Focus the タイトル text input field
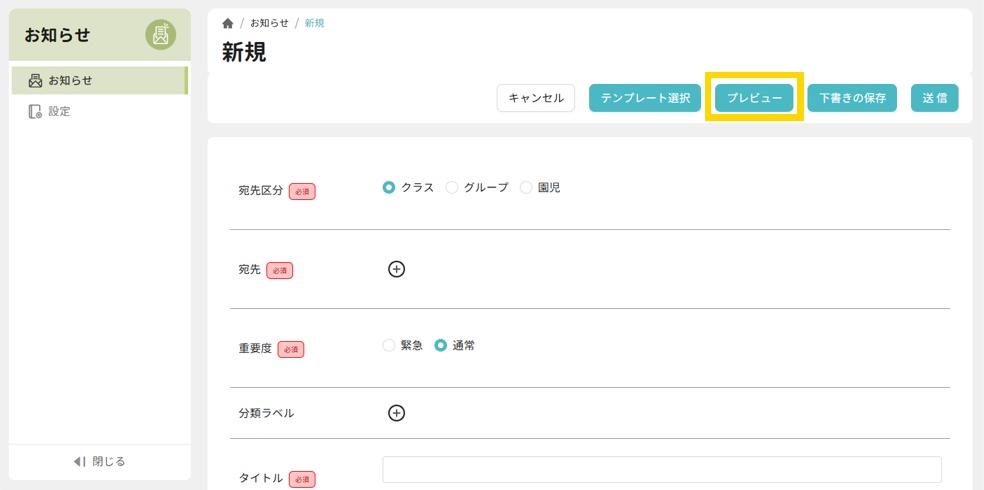The height and width of the screenshot is (490, 984). 661,470
